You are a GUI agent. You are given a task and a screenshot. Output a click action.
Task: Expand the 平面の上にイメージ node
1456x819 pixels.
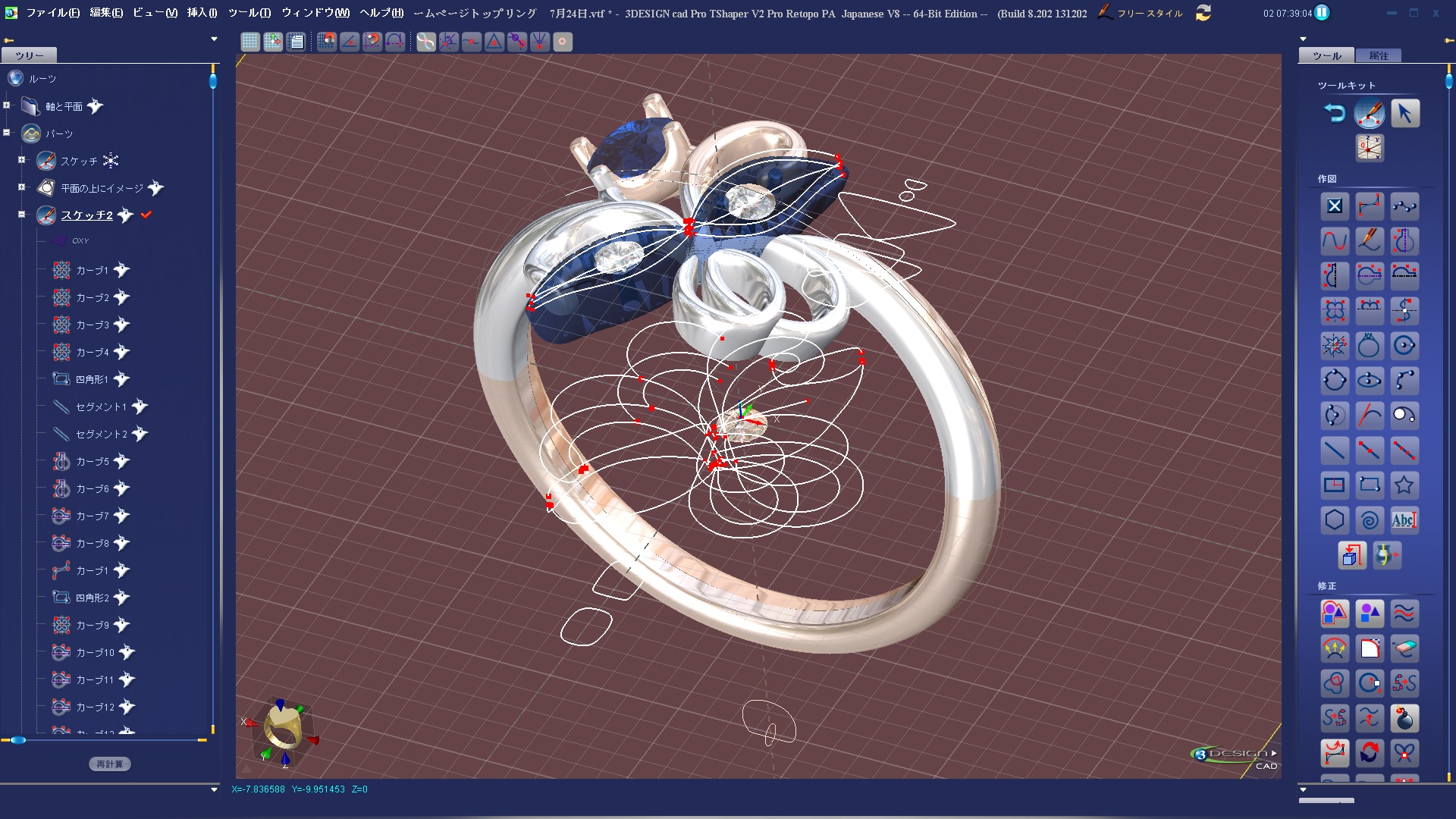pos(22,187)
